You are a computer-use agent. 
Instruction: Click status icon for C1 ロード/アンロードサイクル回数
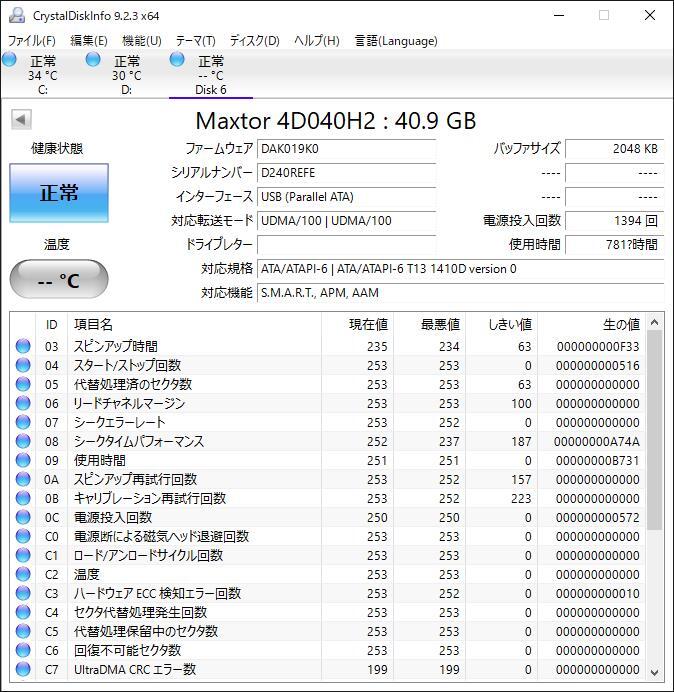coord(23,555)
